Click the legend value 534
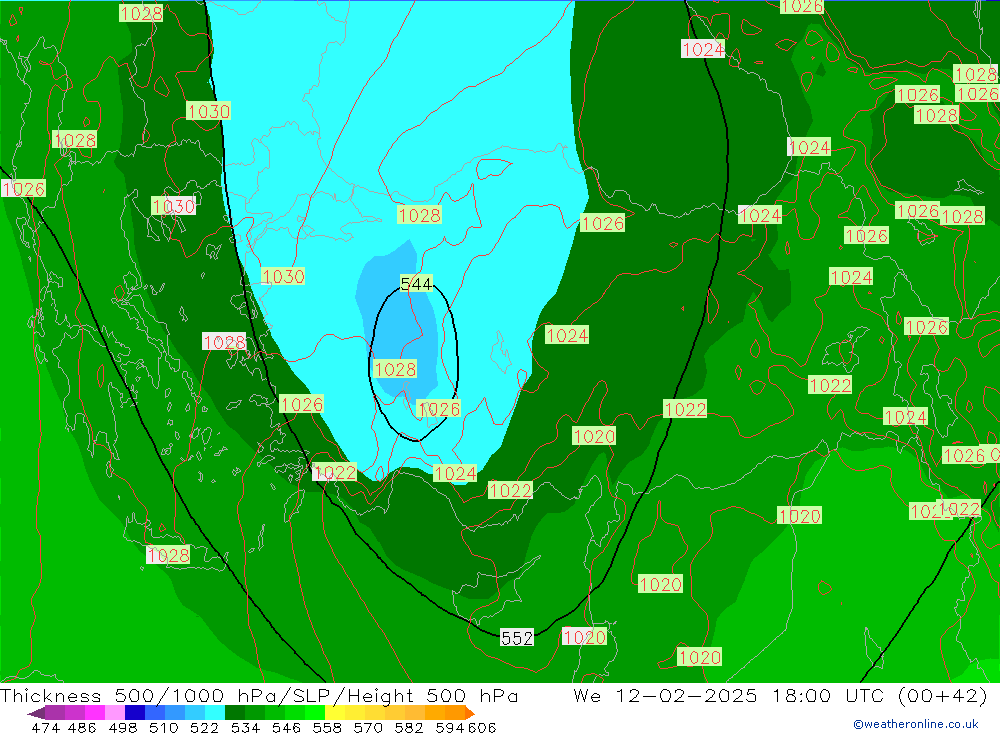Screen dimensions: 1000x733 tap(246, 727)
